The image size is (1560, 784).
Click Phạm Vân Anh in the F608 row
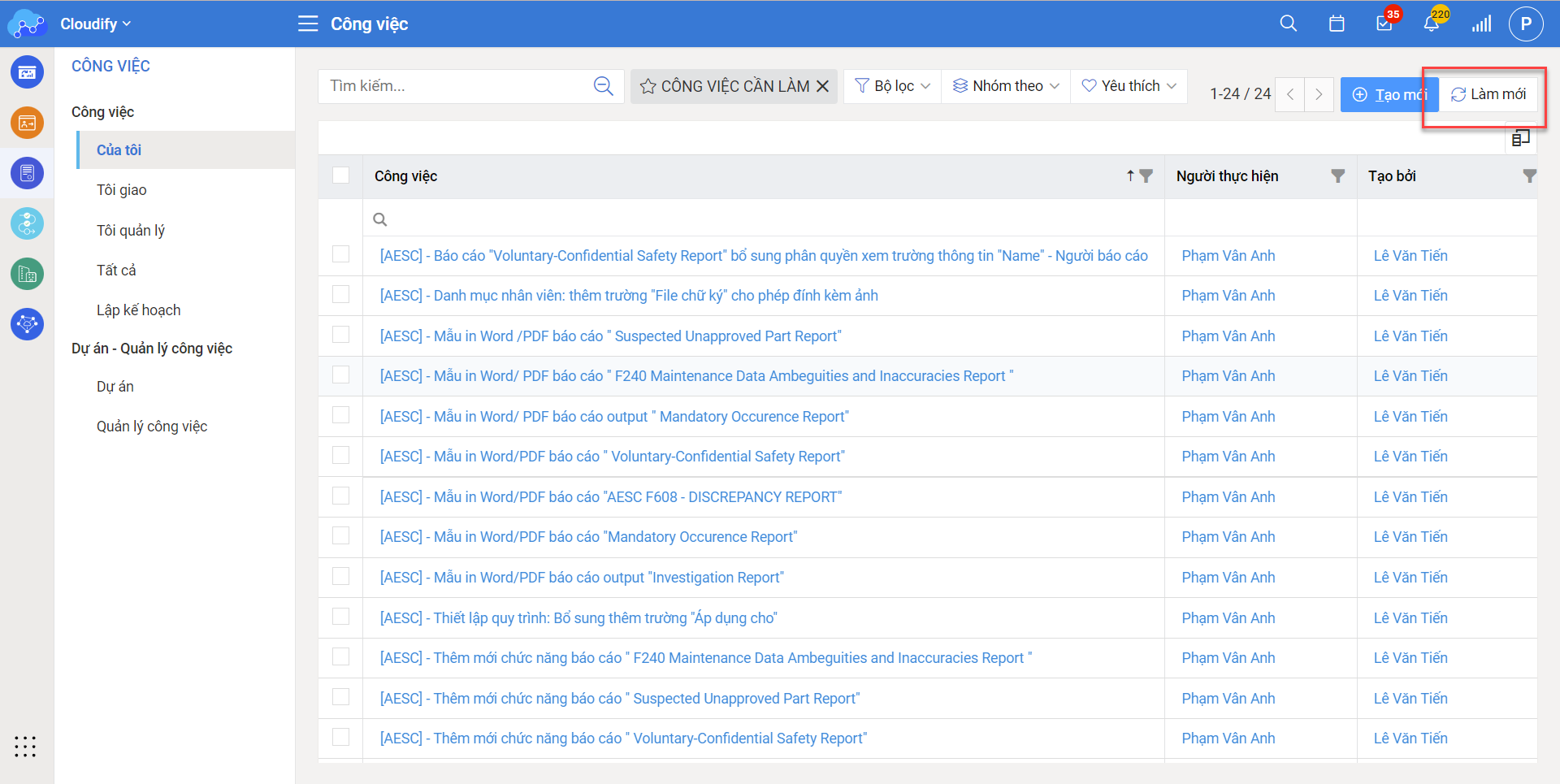1228,497
